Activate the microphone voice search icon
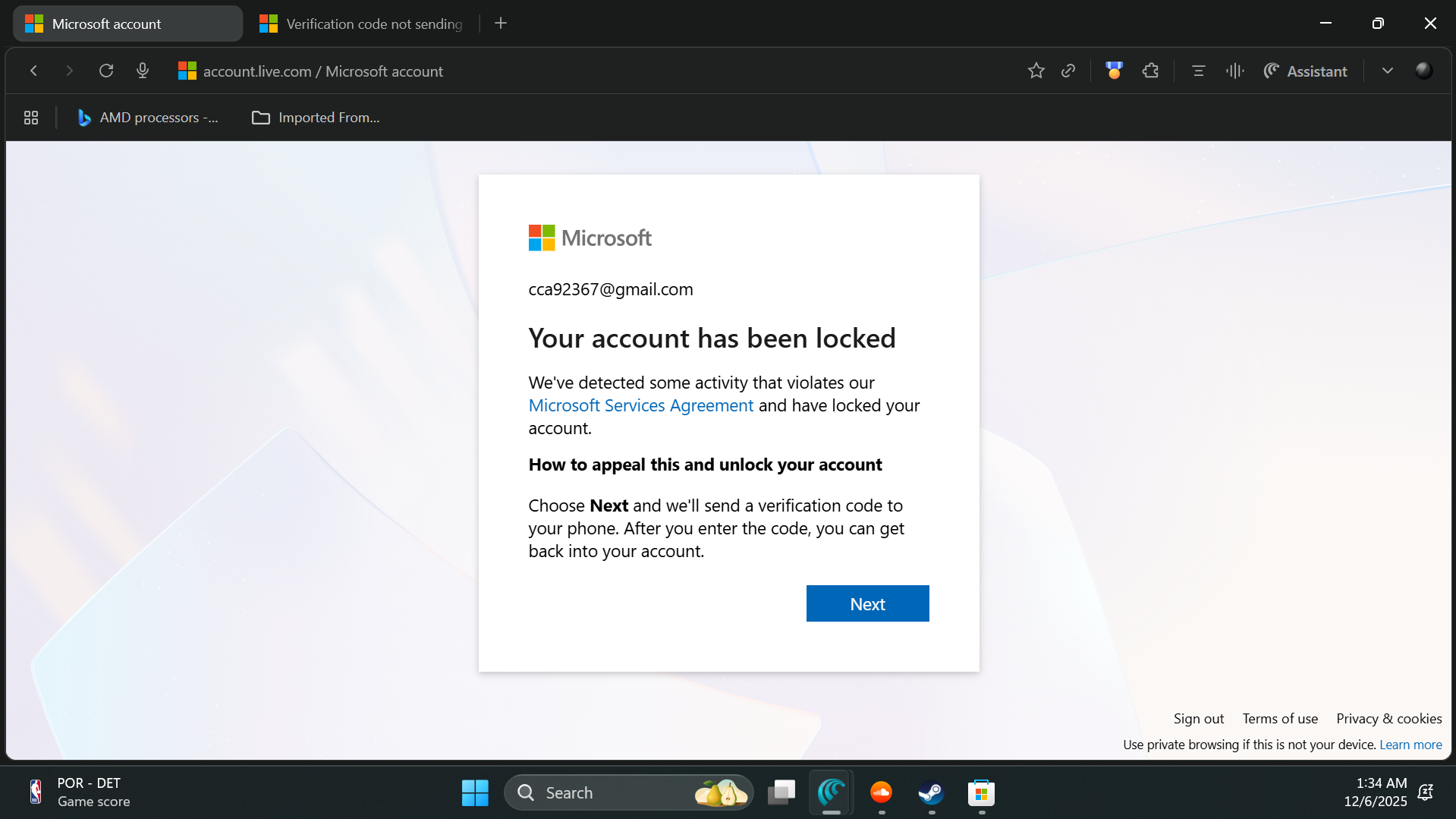This screenshot has width=1456, height=819. coord(143,71)
